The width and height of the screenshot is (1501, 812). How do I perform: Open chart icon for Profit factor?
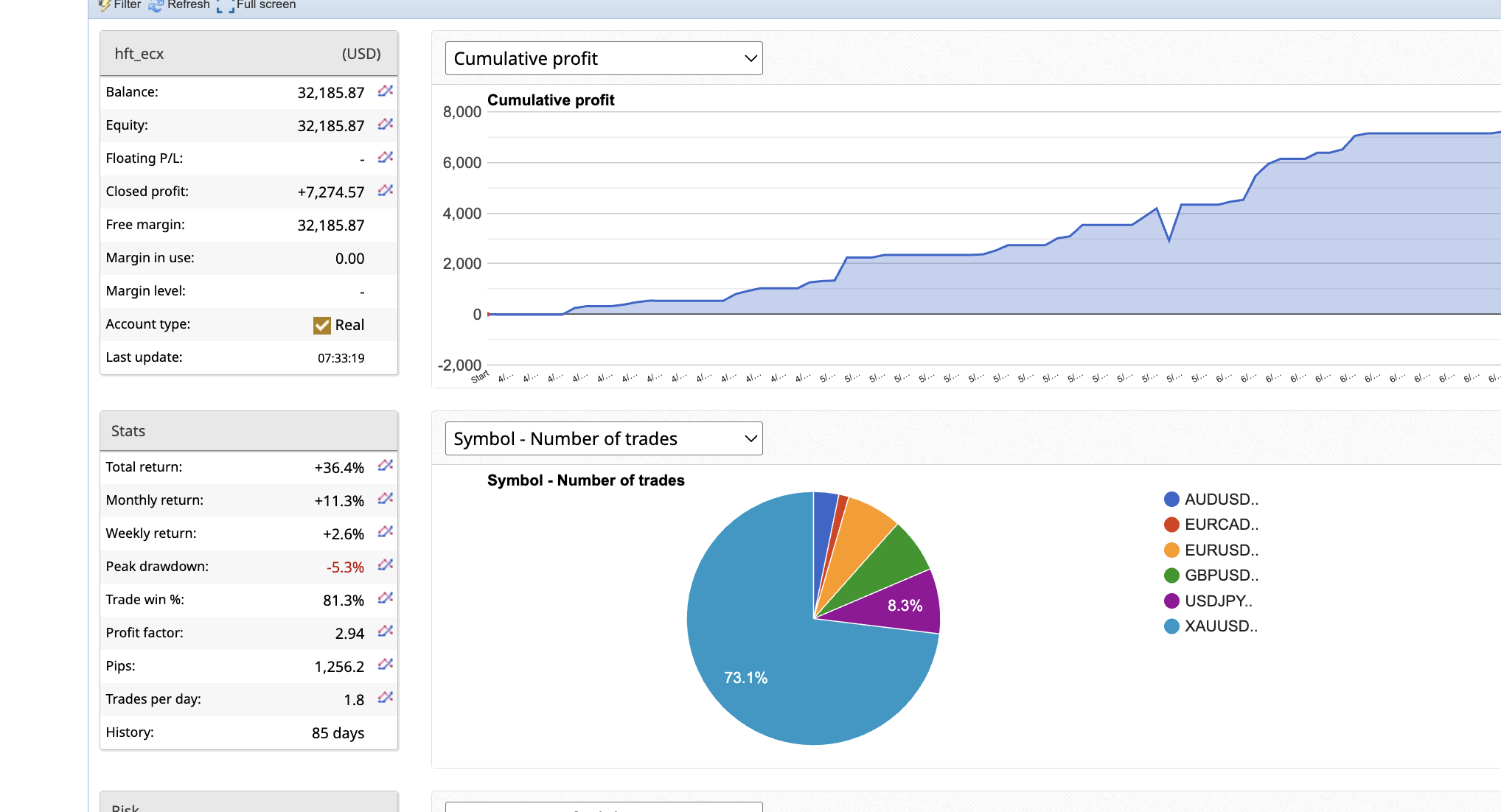pyautogui.click(x=385, y=631)
